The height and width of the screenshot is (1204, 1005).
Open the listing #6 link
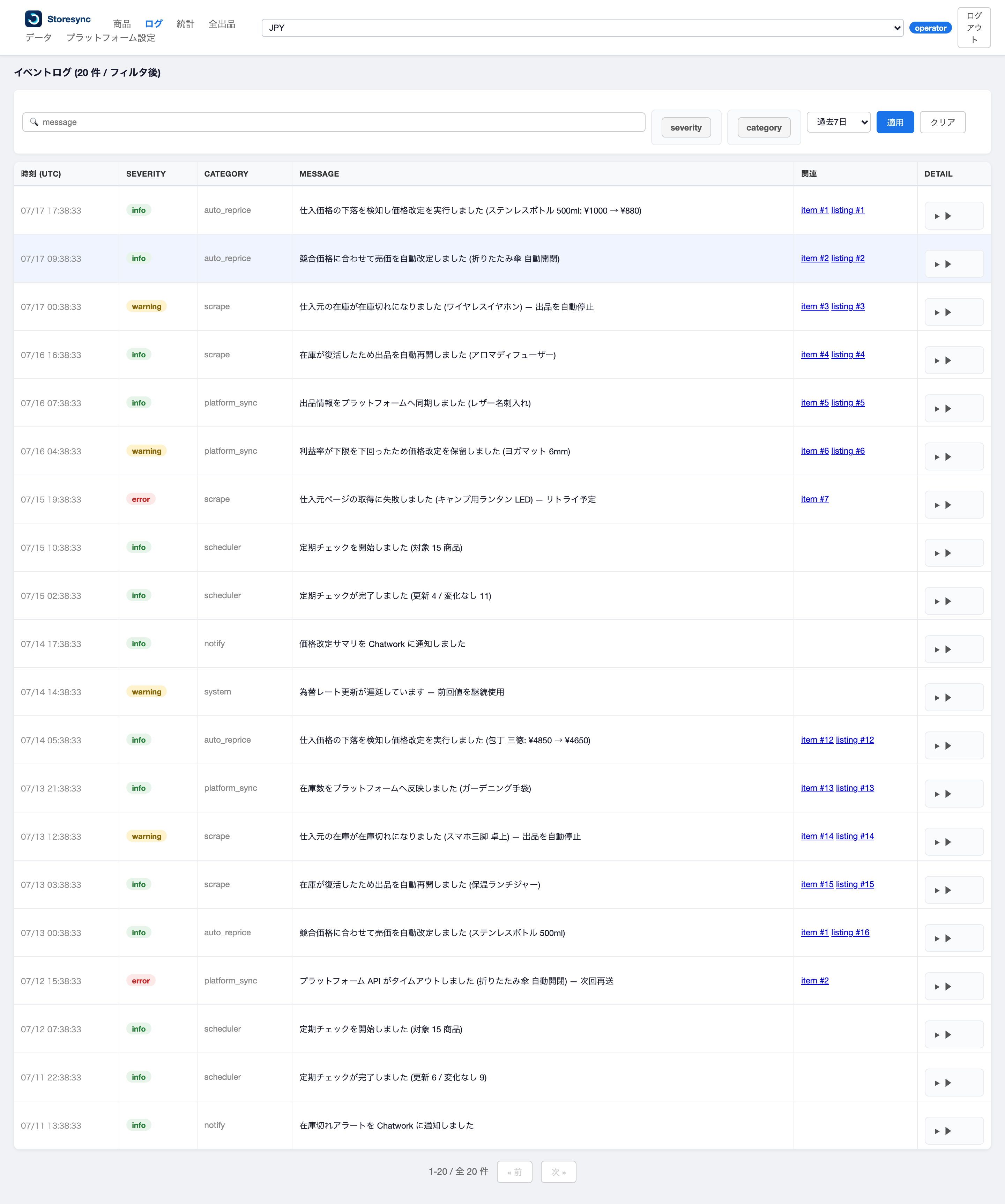coord(848,451)
